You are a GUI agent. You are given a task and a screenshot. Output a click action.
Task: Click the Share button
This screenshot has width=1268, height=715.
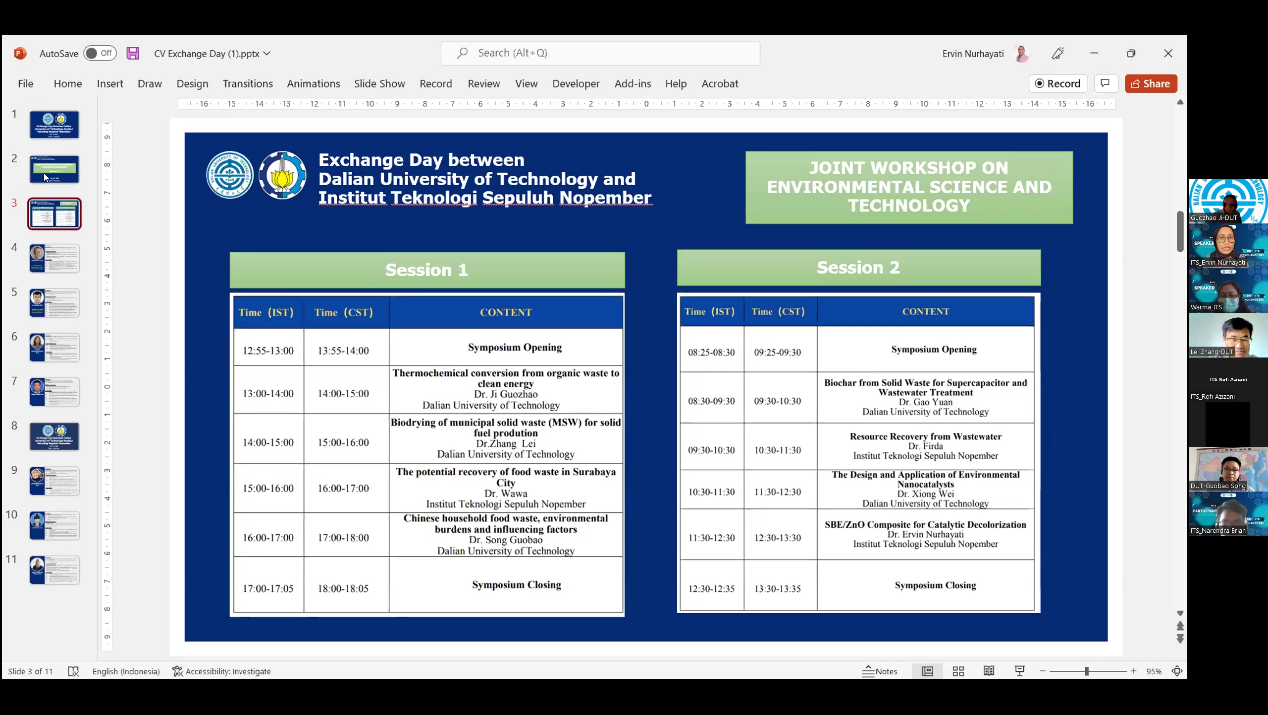tap(1150, 84)
